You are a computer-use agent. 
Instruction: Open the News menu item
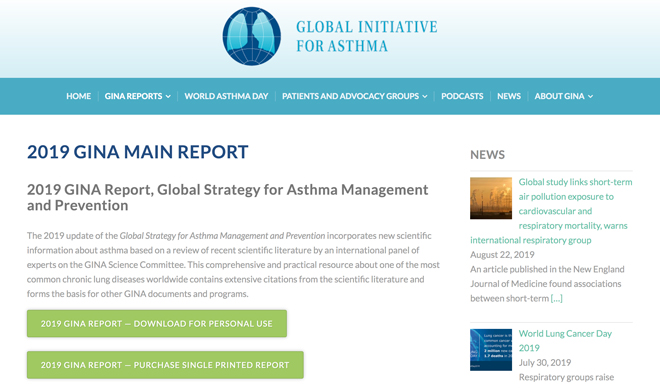[509, 96]
